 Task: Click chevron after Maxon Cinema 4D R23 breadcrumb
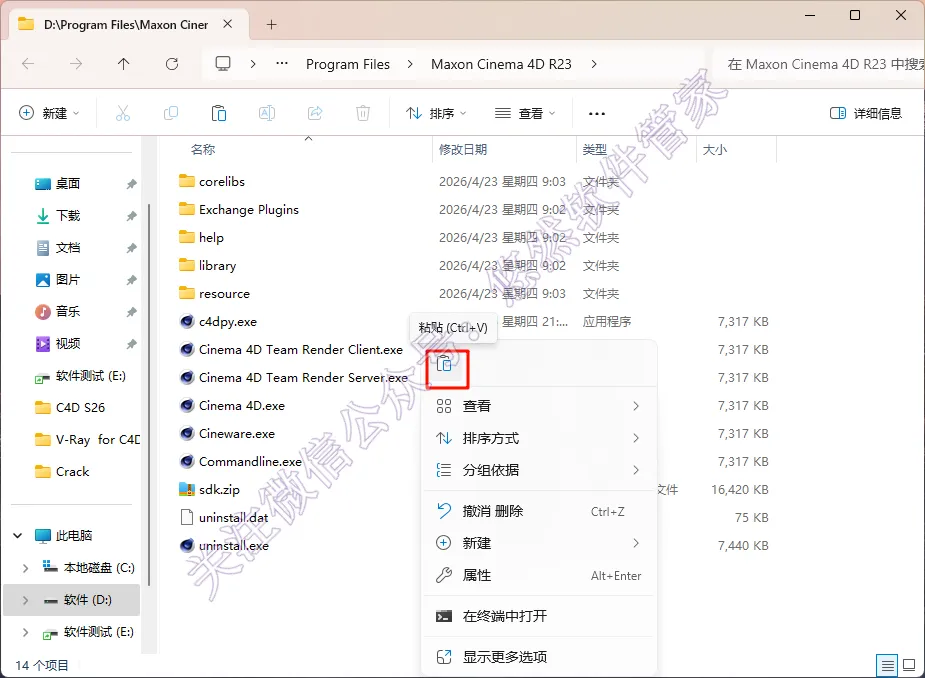click(594, 64)
